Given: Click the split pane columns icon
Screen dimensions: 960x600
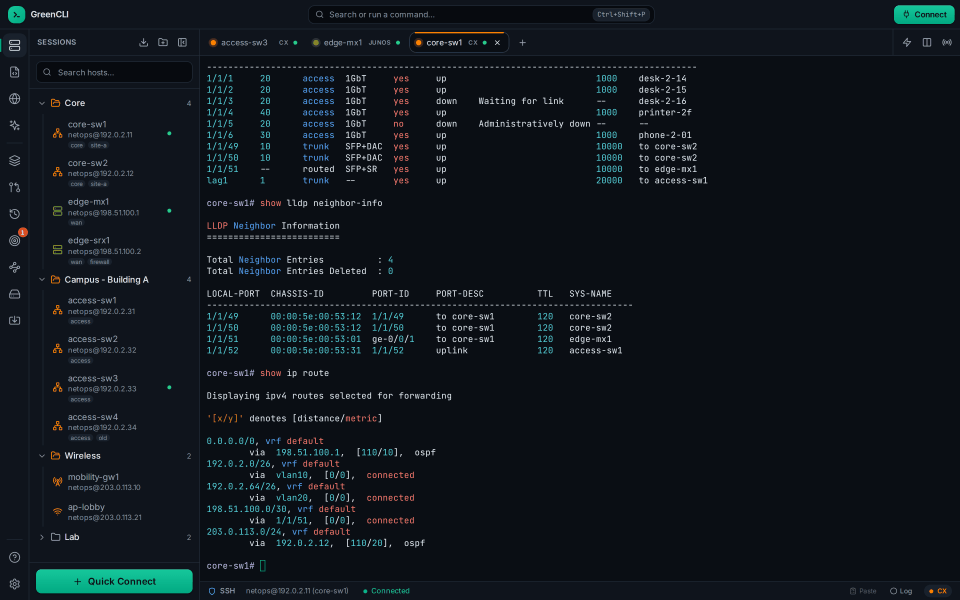Looking at the screenshot, I should click(x=927, y=42).
